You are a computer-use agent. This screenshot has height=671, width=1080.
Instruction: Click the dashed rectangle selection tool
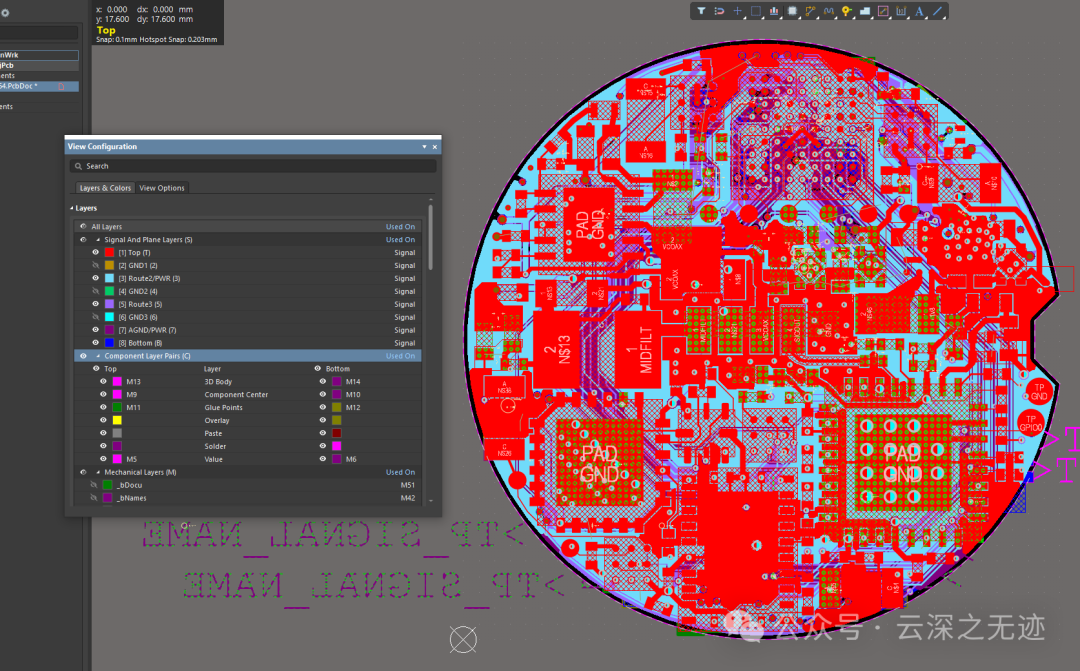[756, 11]
